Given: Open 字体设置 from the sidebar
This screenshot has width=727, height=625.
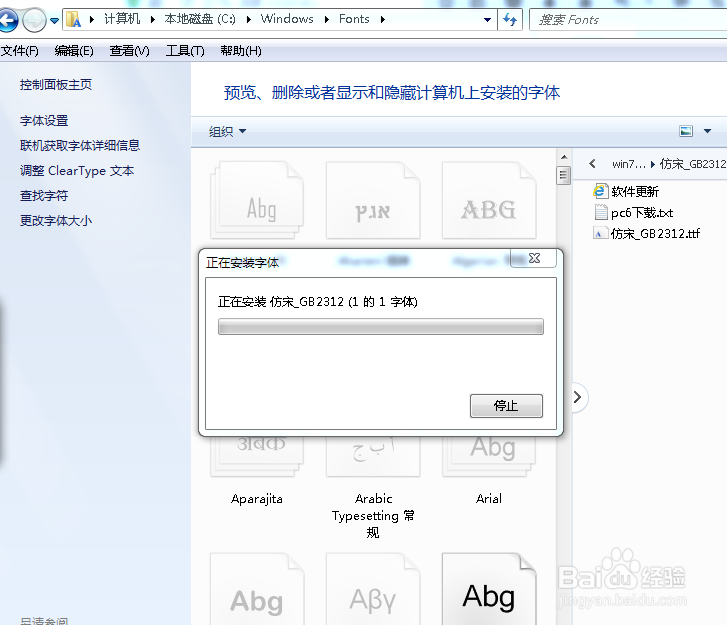Looking at the screenshot, I should pos(44,121).
